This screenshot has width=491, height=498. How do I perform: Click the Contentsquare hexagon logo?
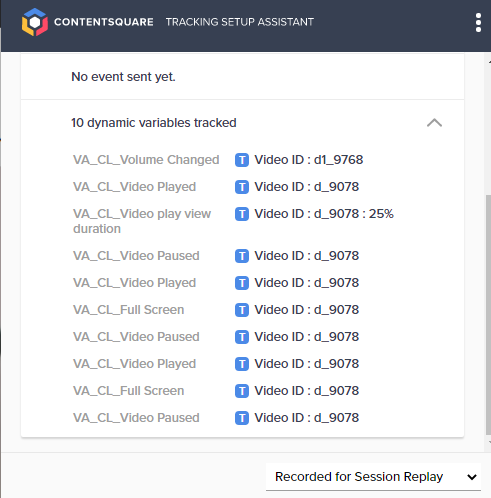coord(35,22)
